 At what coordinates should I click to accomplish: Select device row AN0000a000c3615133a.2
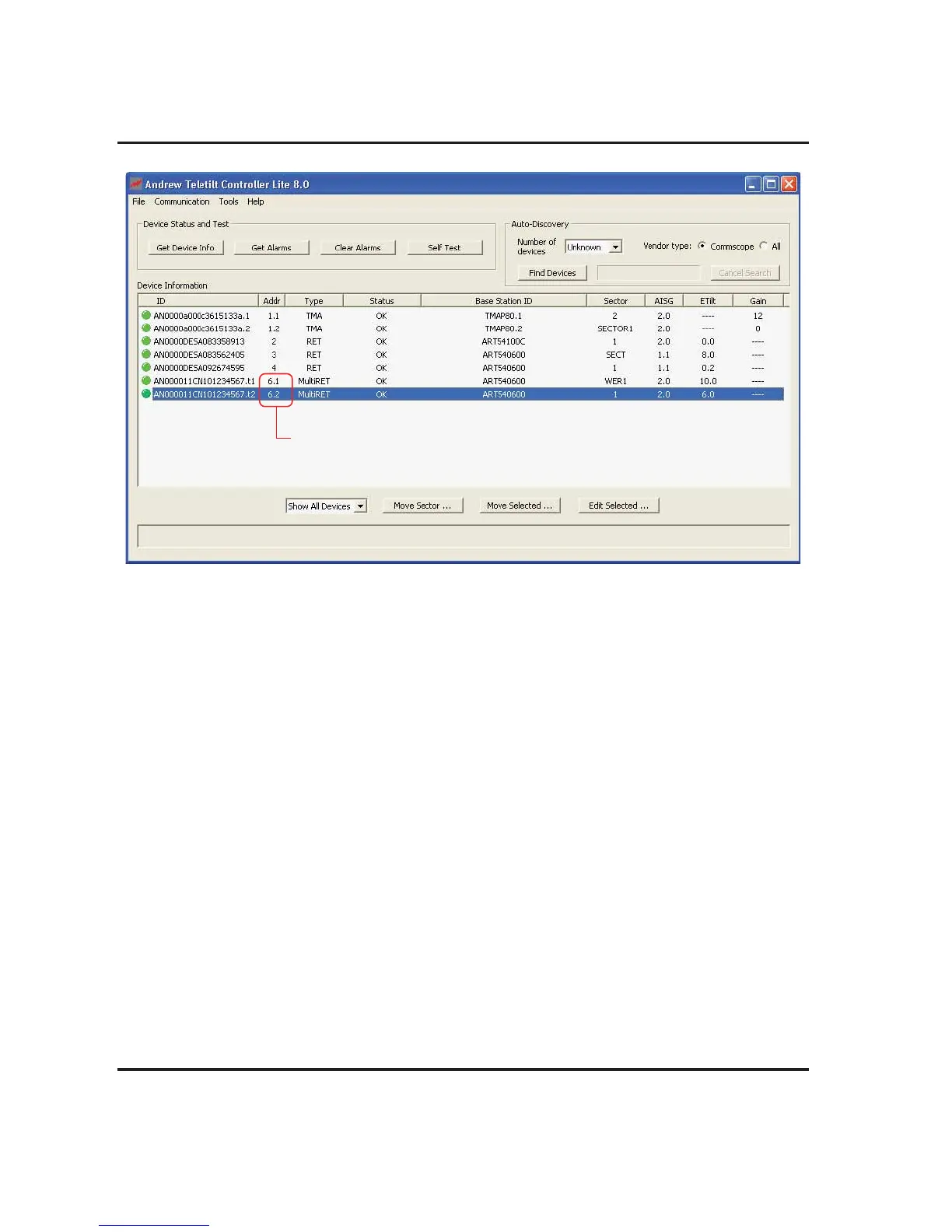[461, 328]
